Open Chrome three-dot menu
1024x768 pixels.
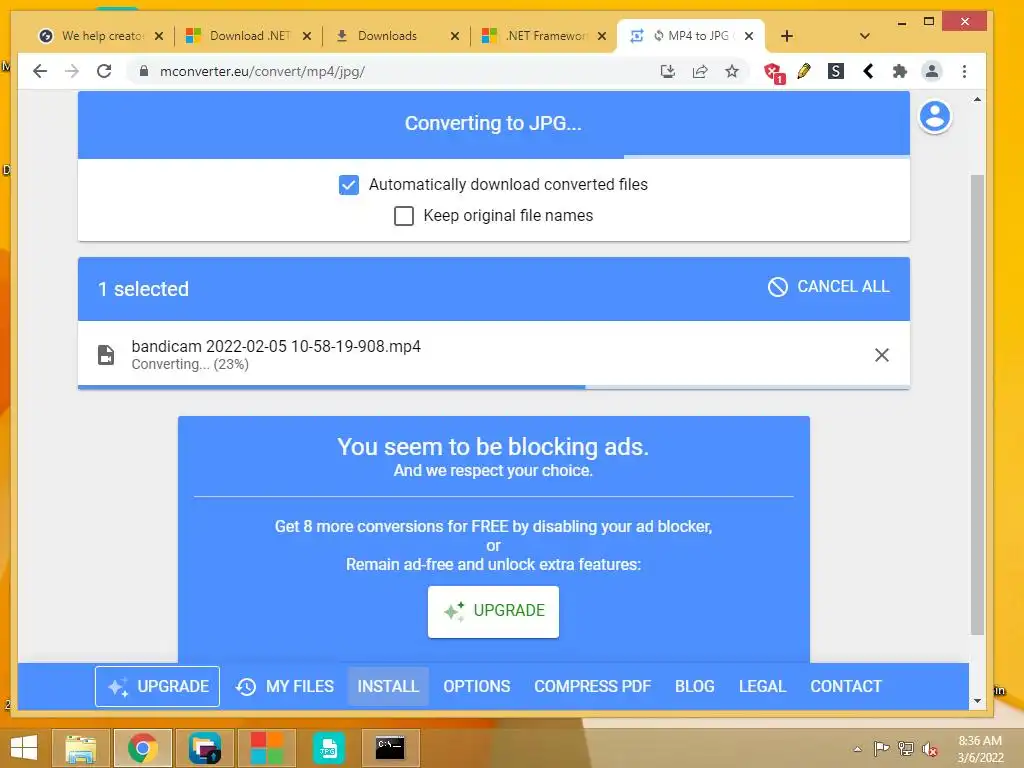[964, 71]
